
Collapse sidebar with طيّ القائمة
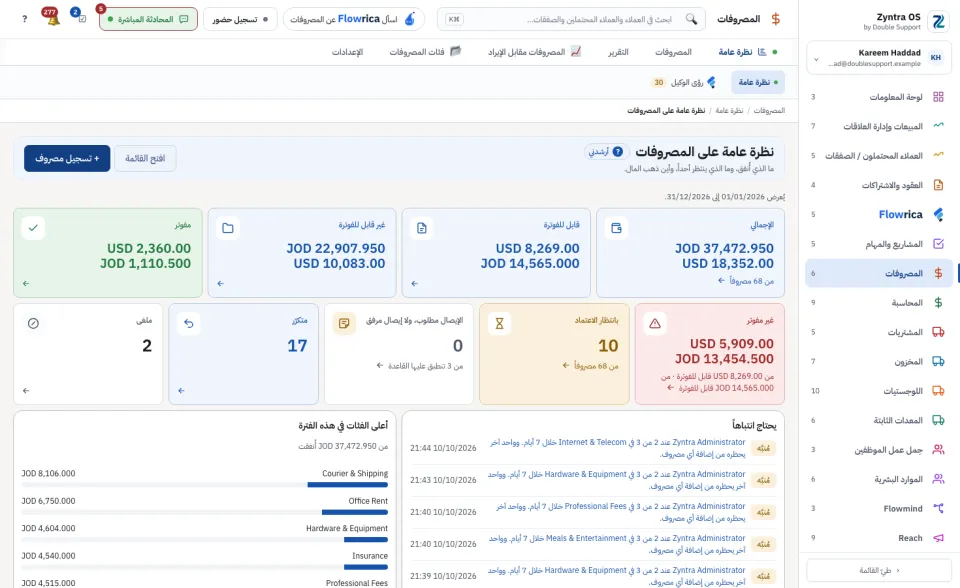pos(879,570)
